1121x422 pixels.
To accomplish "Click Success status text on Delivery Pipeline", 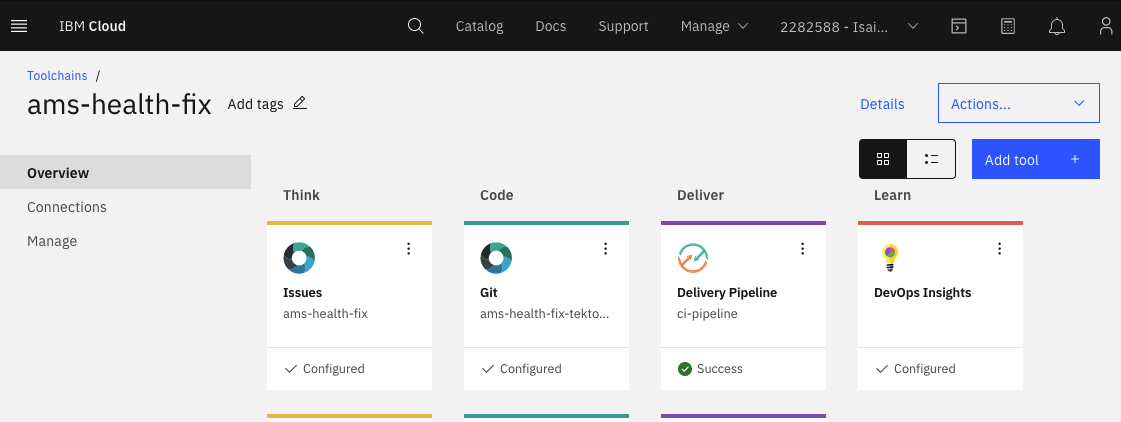I will (720, 369).
